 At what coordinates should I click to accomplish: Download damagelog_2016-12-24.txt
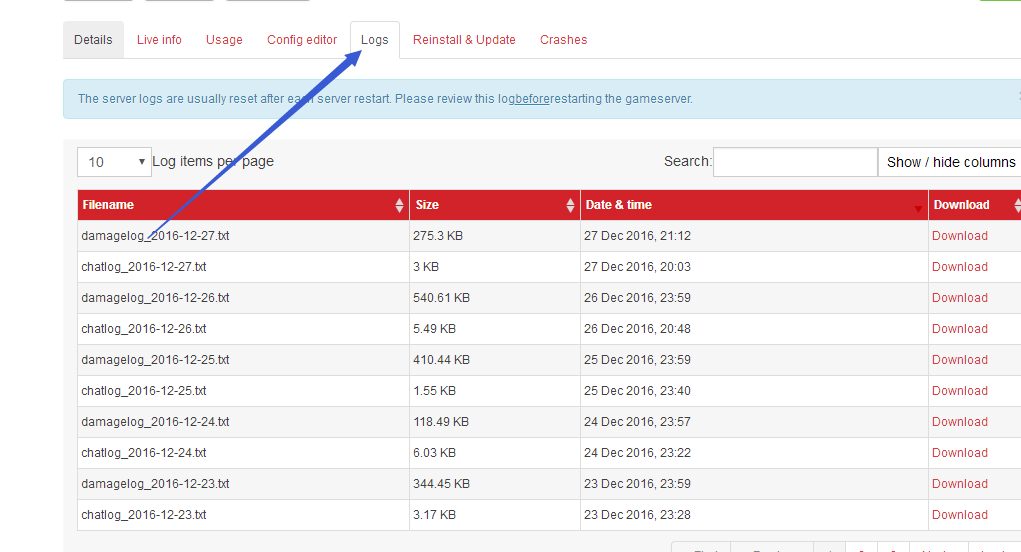click(x=960, y=422)
